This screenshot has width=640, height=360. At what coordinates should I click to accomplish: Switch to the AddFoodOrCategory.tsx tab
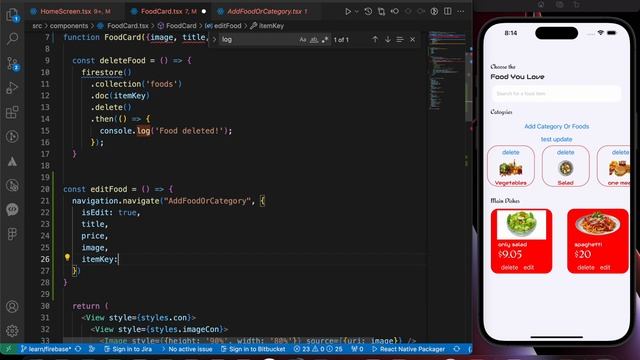pos(263,11)
